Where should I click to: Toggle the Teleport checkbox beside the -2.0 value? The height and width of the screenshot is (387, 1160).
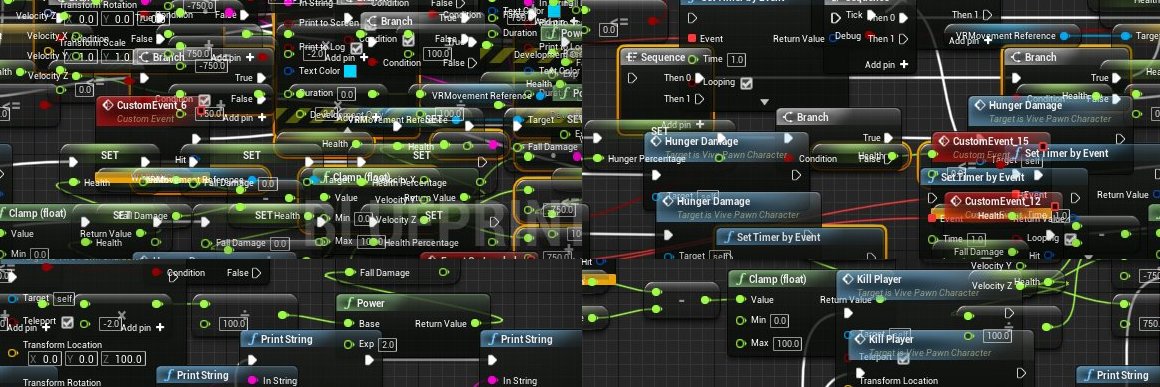[67, 323]
